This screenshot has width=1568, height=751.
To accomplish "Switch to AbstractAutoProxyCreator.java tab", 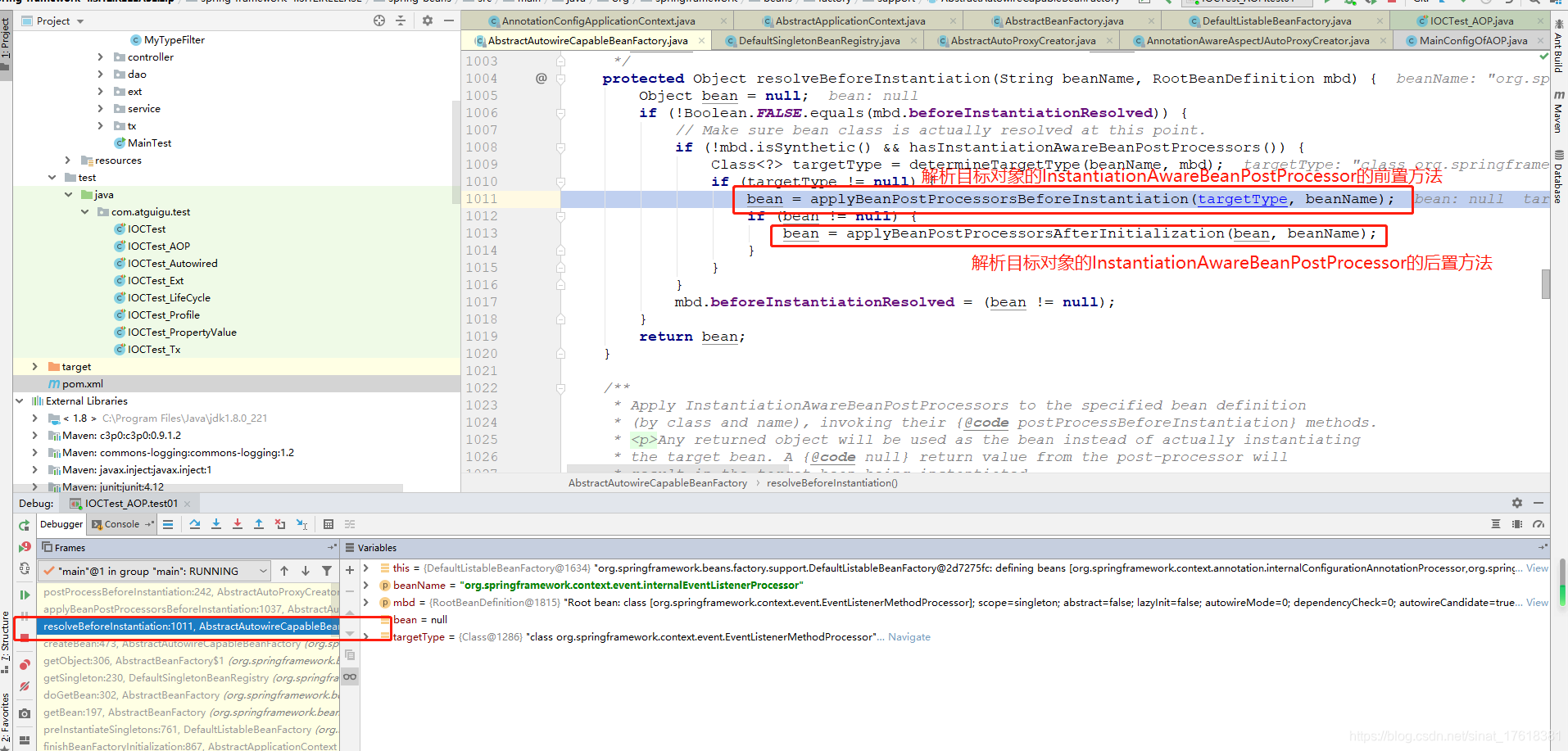I will pyautogui.click(x=1022, y=41).
